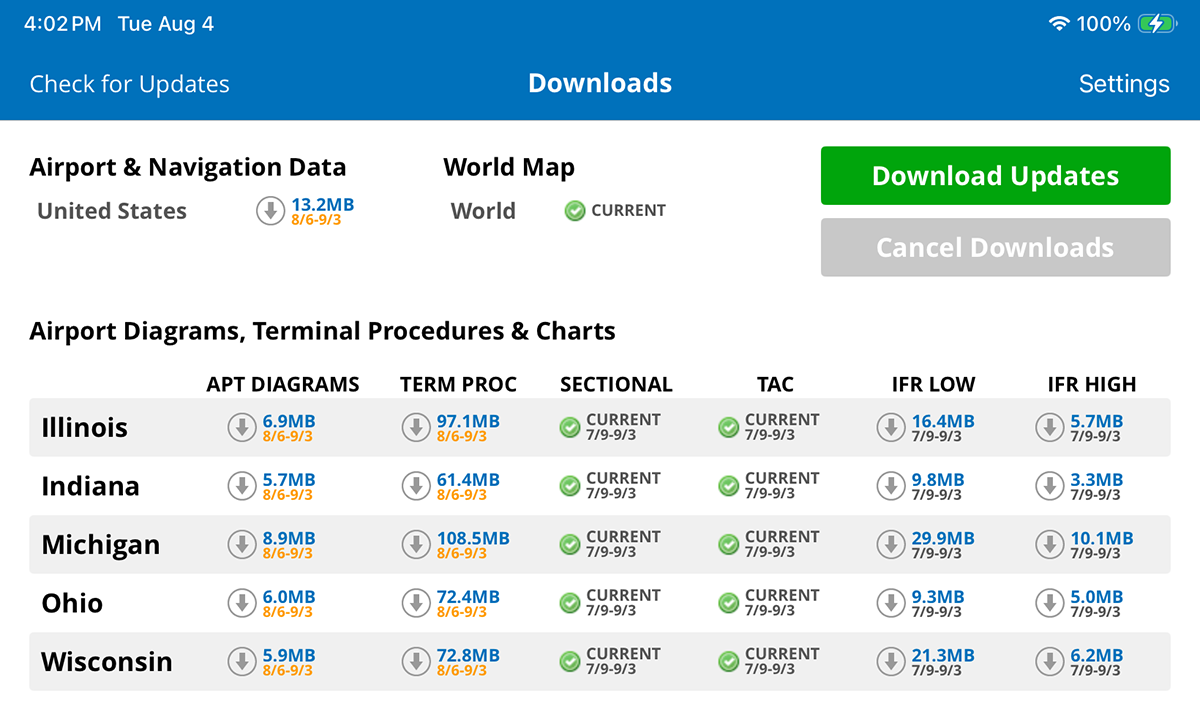Tap the battery indicator in status bar
Image resolution: width=1200 pixels, height=715 pixels.
[x=1157, y=24]
